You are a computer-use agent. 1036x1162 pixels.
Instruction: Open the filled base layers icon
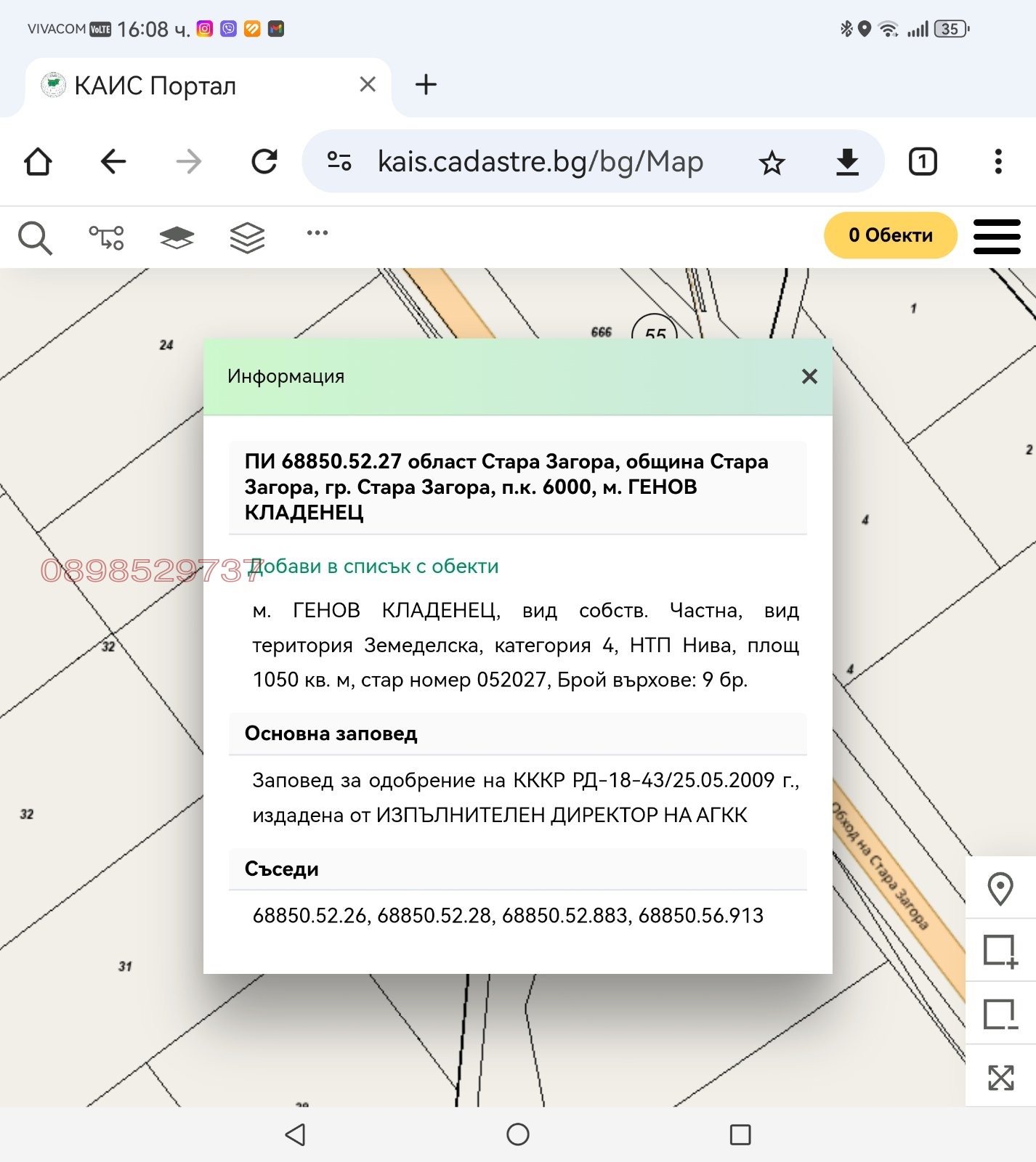coord(177,237)
